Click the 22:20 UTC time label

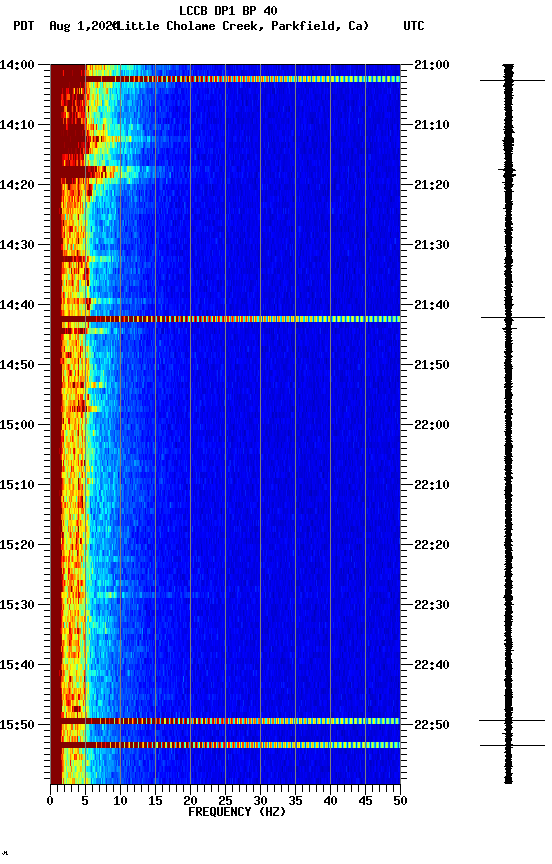tap(432, 546)
